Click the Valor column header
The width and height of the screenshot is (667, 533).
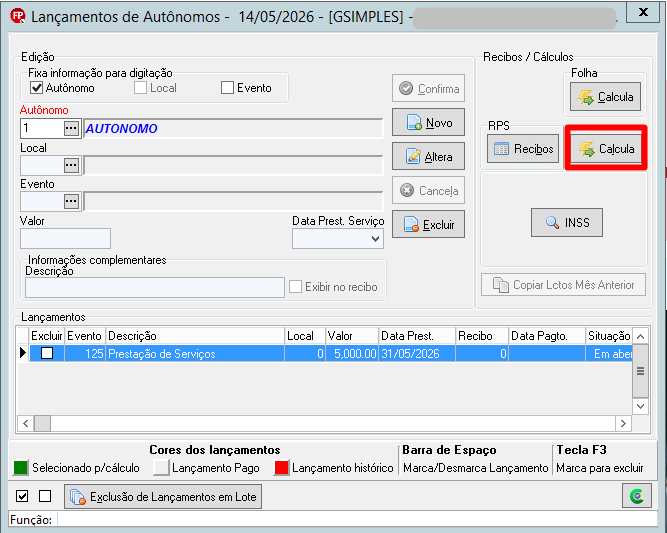pos(352,336)
